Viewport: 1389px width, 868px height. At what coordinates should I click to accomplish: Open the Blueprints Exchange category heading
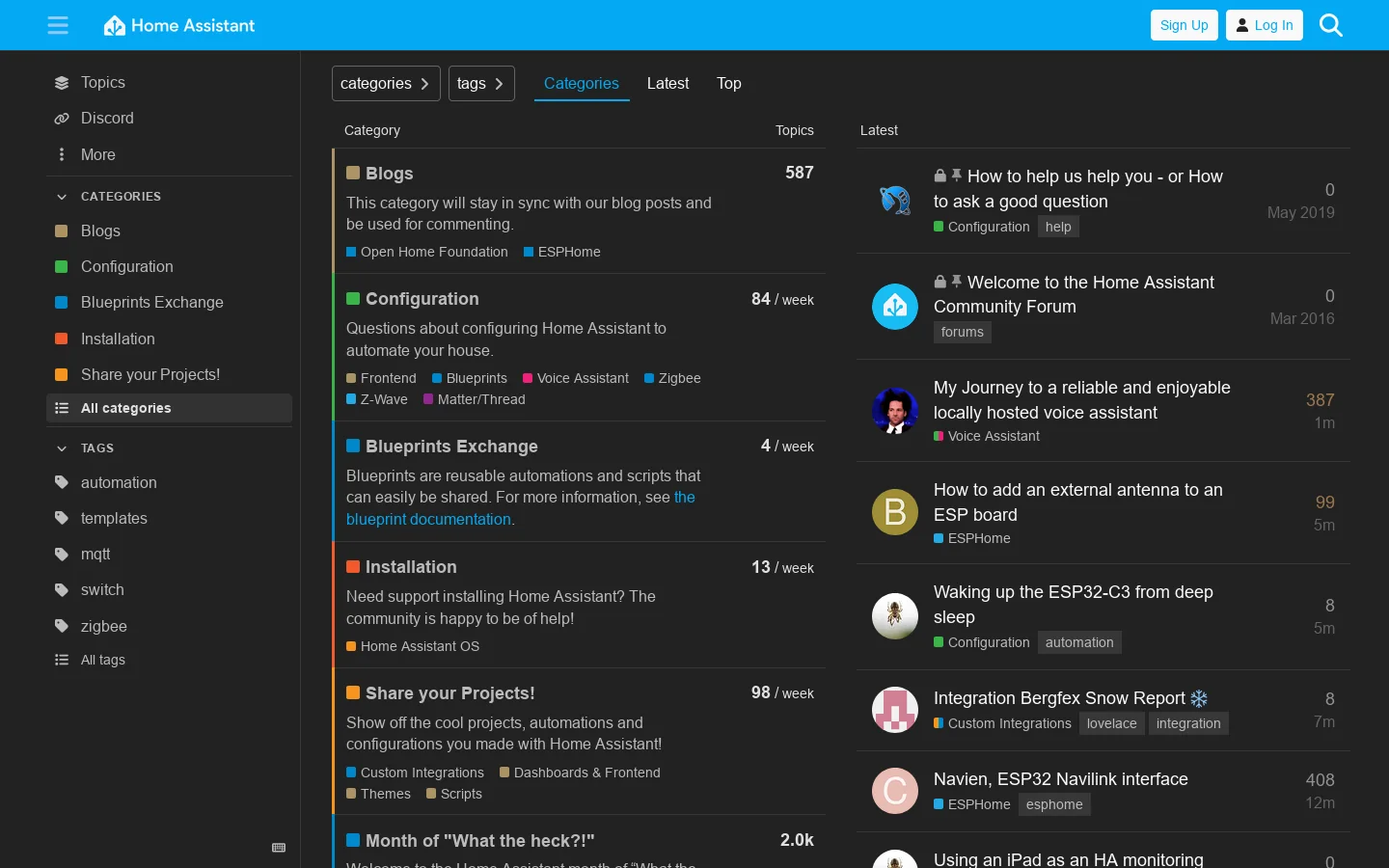(442, 447)
